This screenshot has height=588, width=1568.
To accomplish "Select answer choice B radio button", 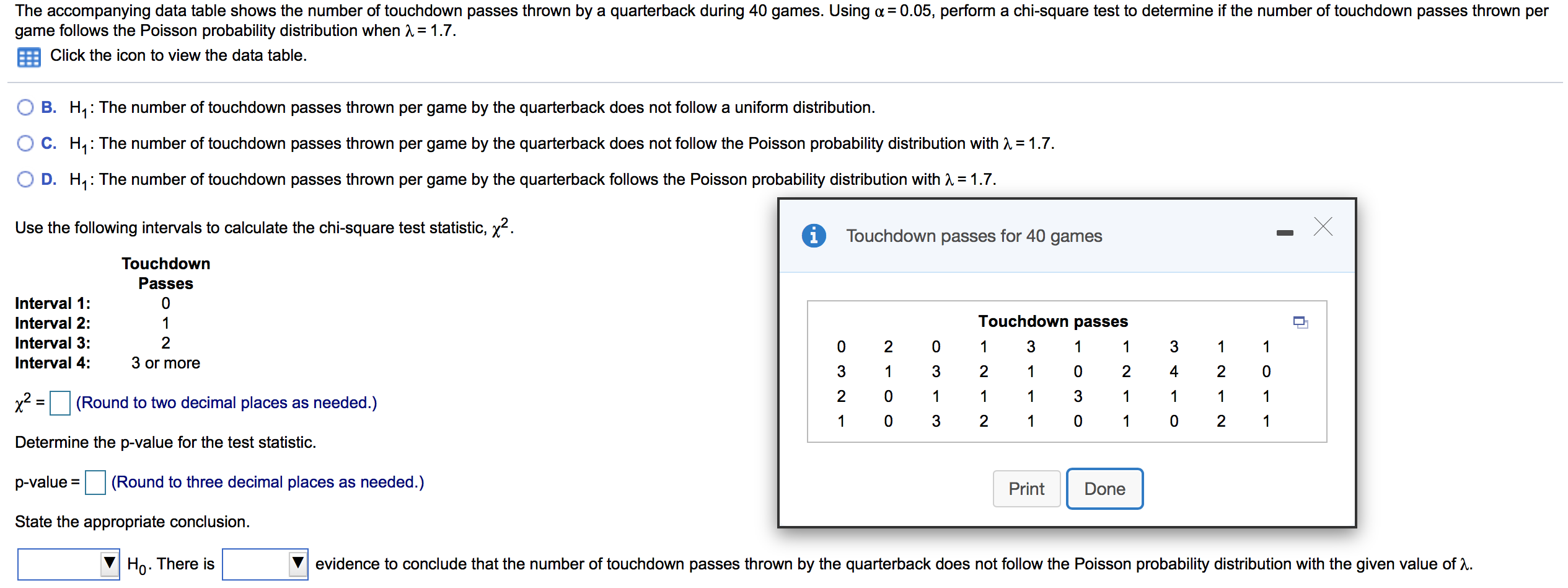I will pyautogui.click(x=25, y=107).
